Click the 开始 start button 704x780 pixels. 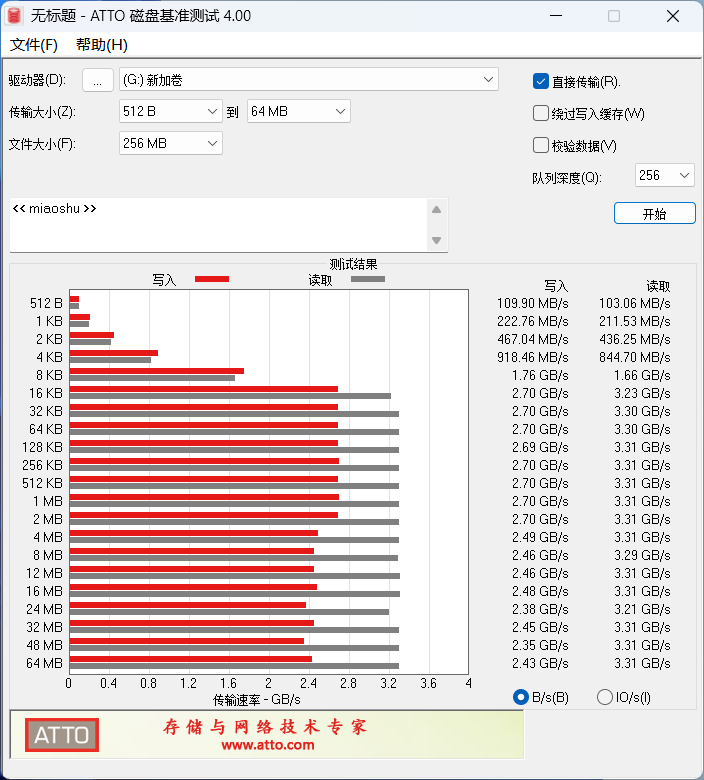(654, 213)
